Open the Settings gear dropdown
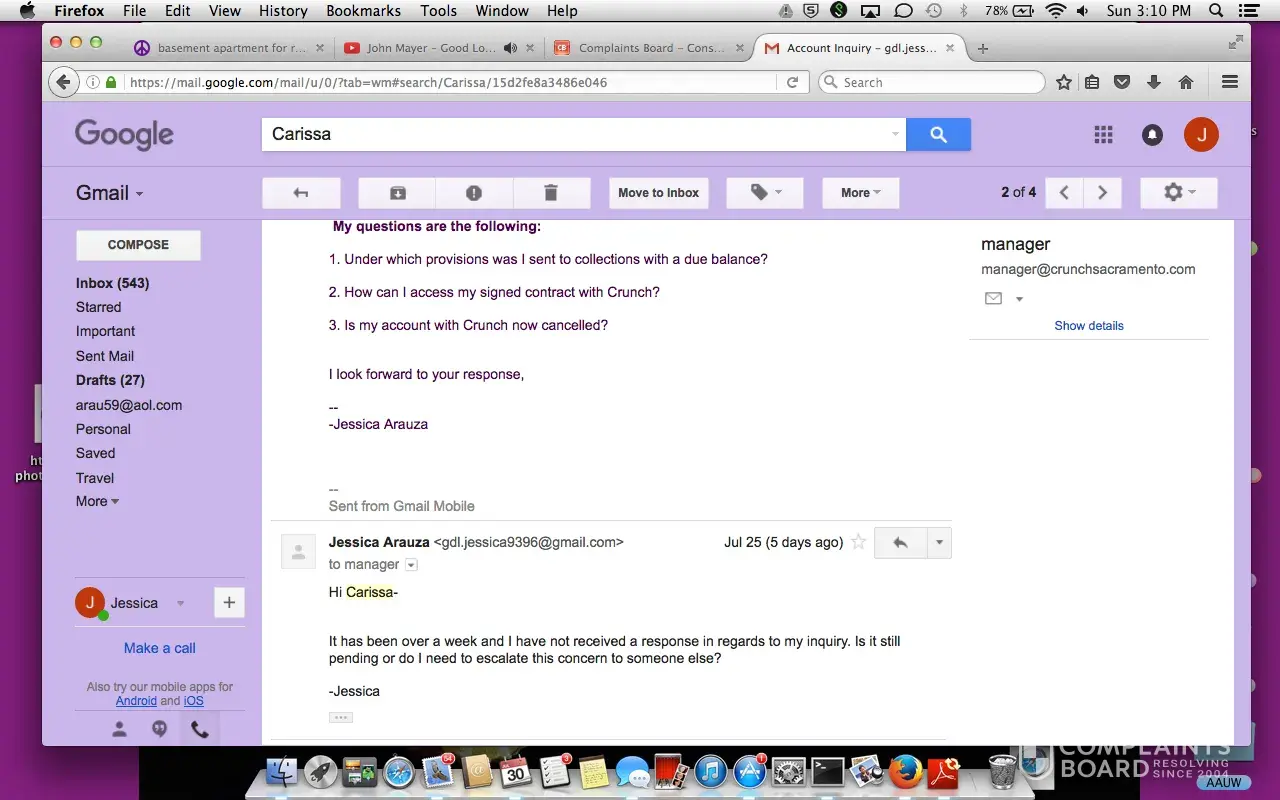 pyautogui.click(x=1178, y=193)
